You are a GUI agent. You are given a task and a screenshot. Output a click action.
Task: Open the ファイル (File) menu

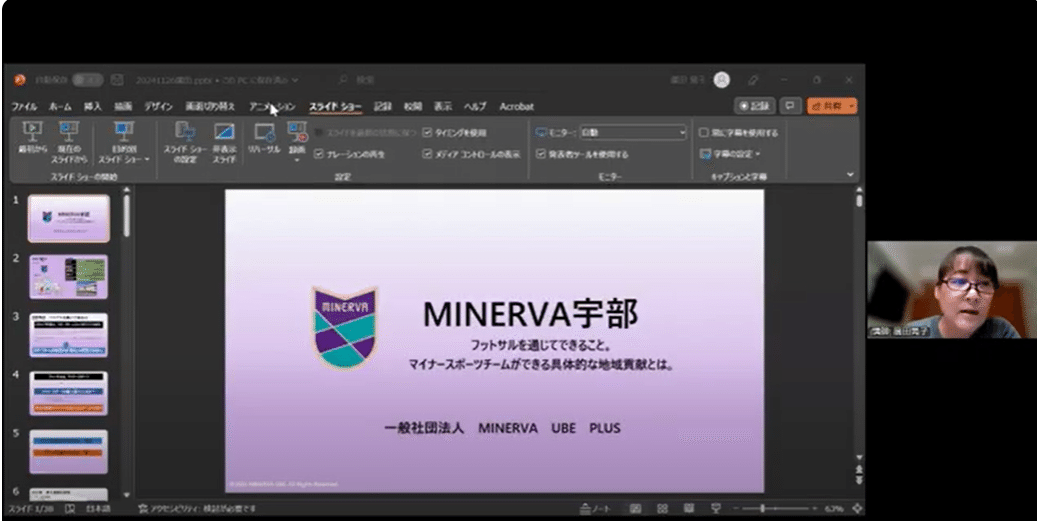coord(24,106)
